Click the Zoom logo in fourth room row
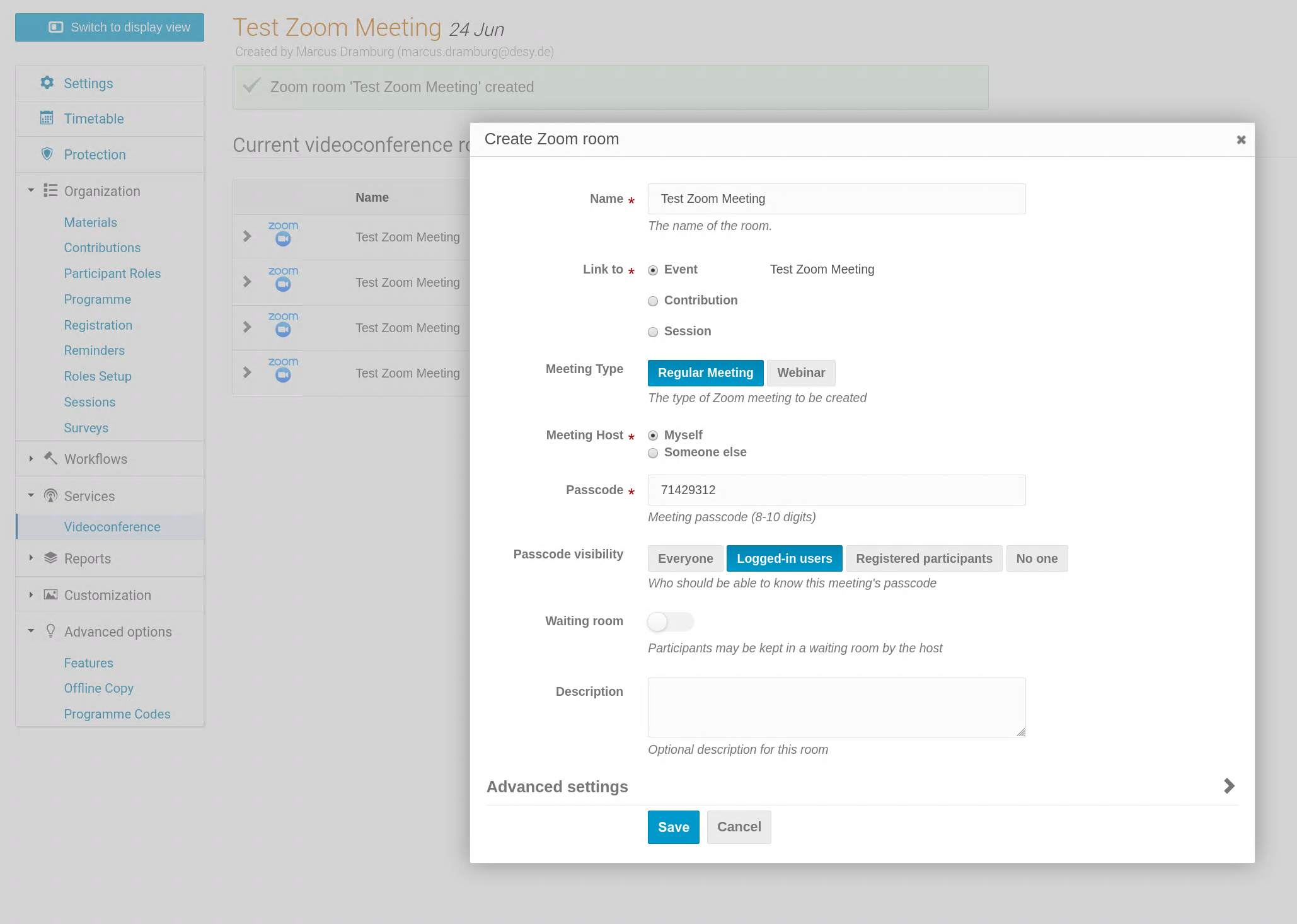This screenshot has width=1297, height=924. click(x=283, y=369)
